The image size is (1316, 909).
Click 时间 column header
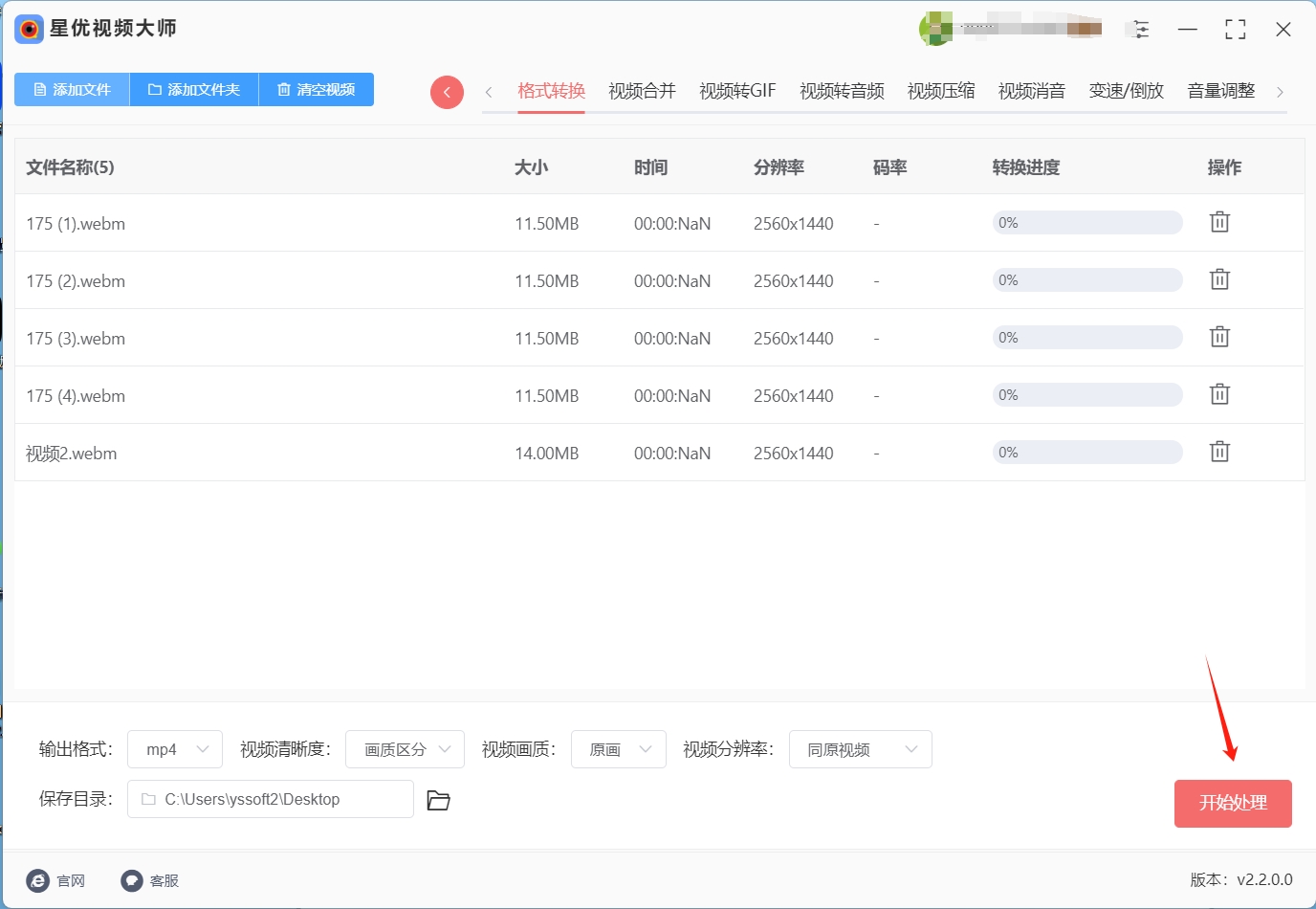click(650, 167)
